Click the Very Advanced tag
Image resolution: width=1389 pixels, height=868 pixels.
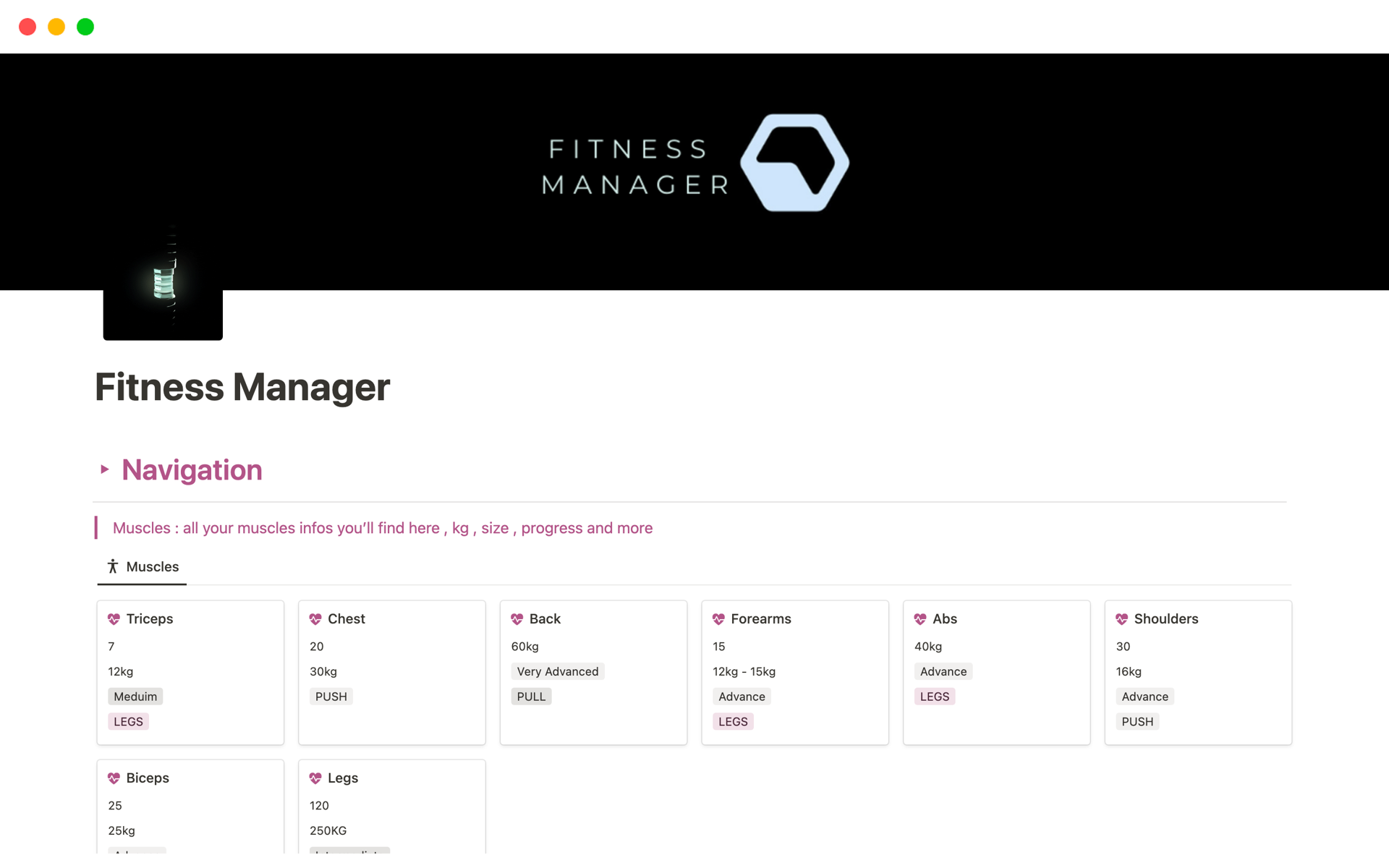point(557,671)
